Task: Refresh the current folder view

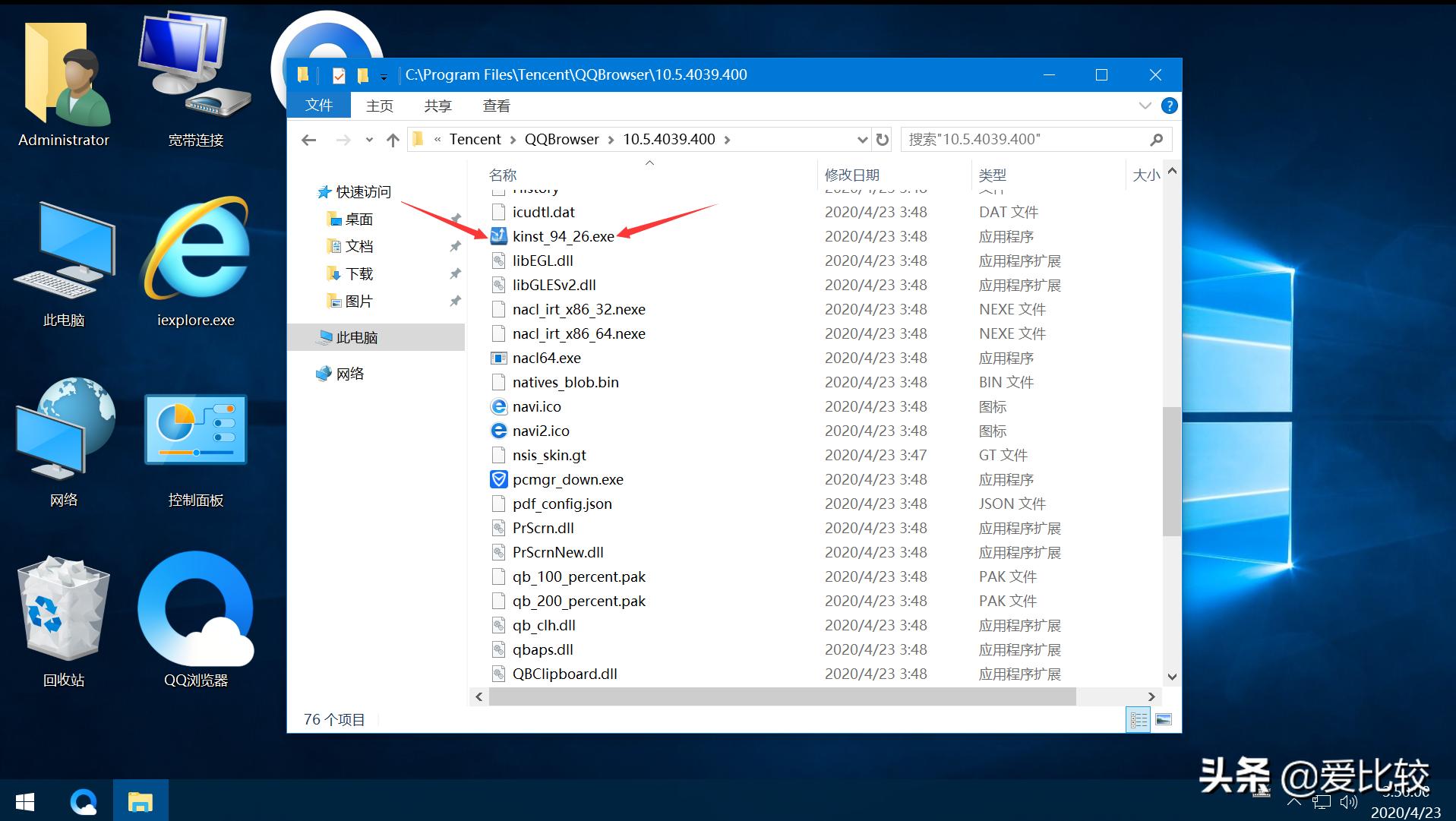Action: [x=882, y=140]
